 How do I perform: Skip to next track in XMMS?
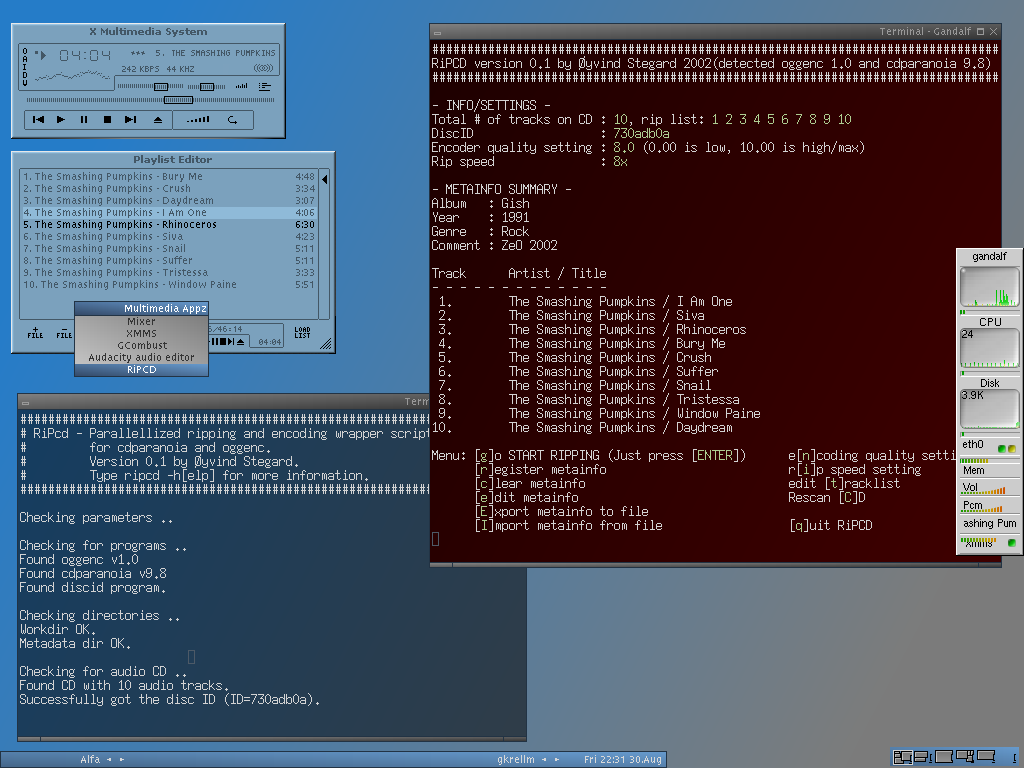coord(130,120)
